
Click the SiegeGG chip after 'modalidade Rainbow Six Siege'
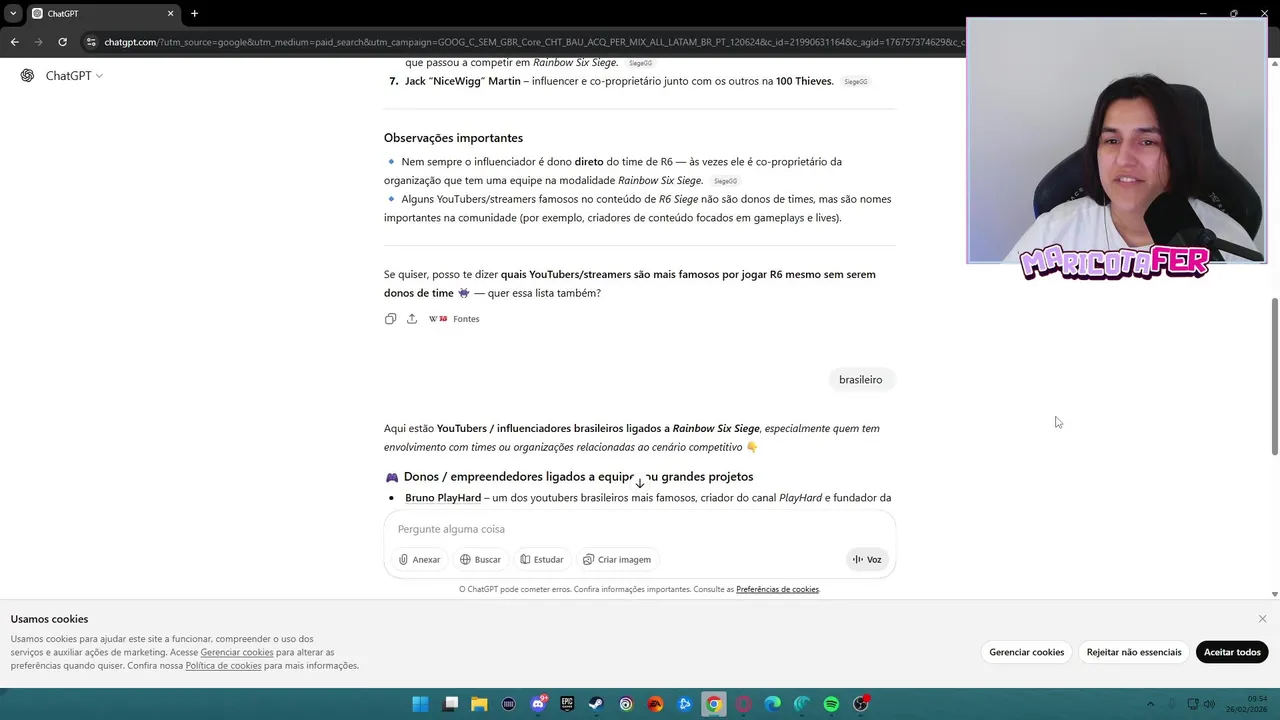[x=725, y=181]
